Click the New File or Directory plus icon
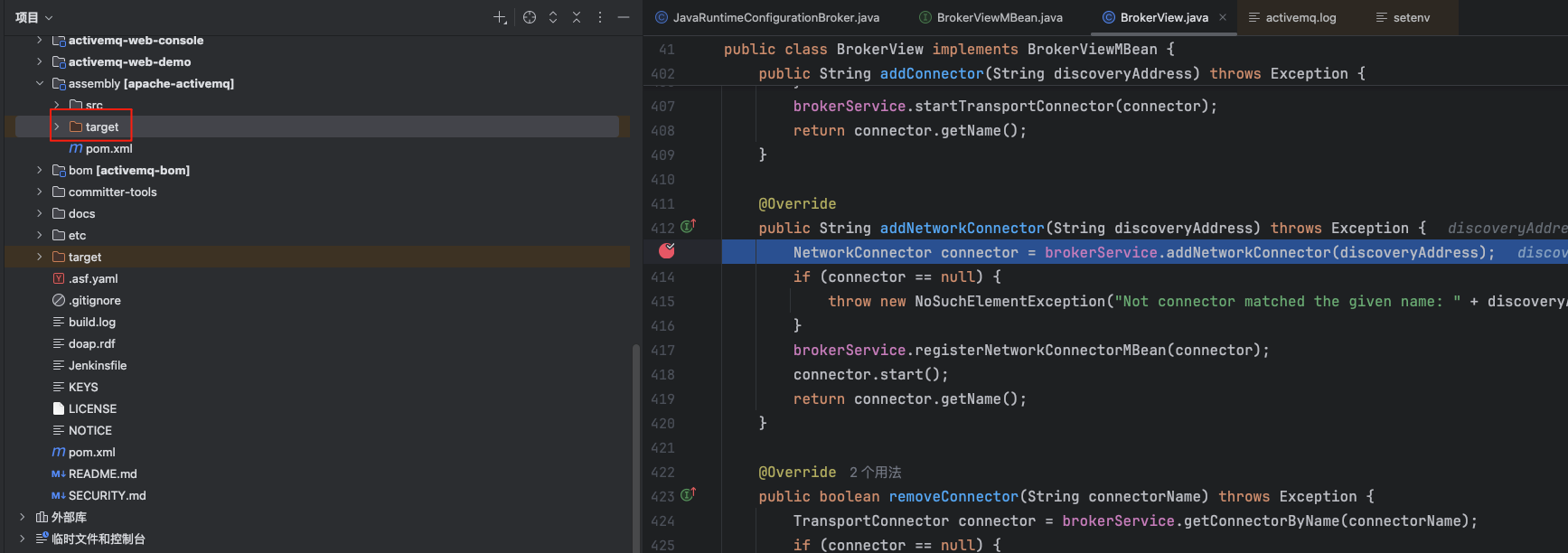Screen dimensions: 1568x553 pos(500,17)
